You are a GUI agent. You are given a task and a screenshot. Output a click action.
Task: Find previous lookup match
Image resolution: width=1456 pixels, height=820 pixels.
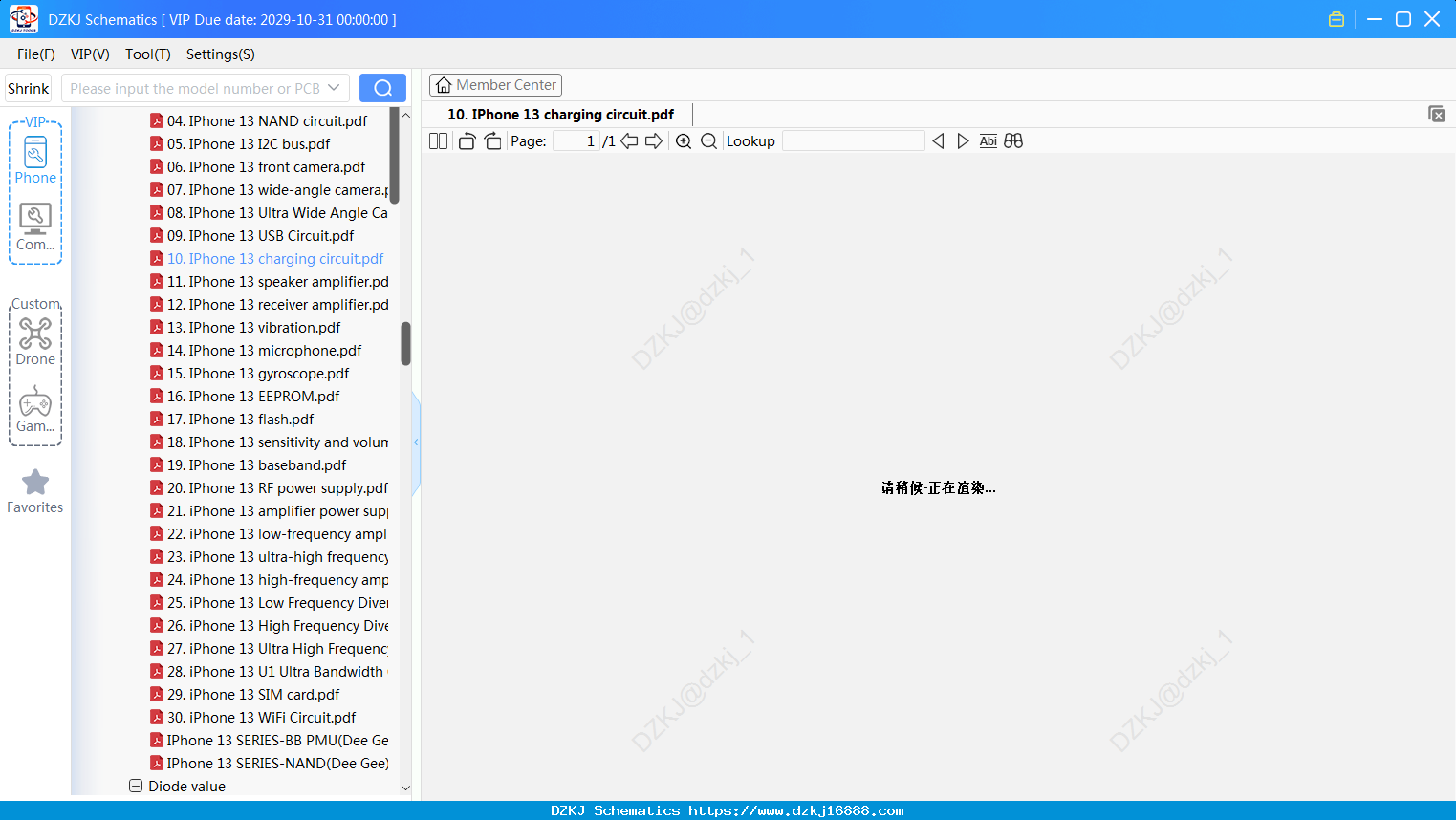click(x=938, y=141)
